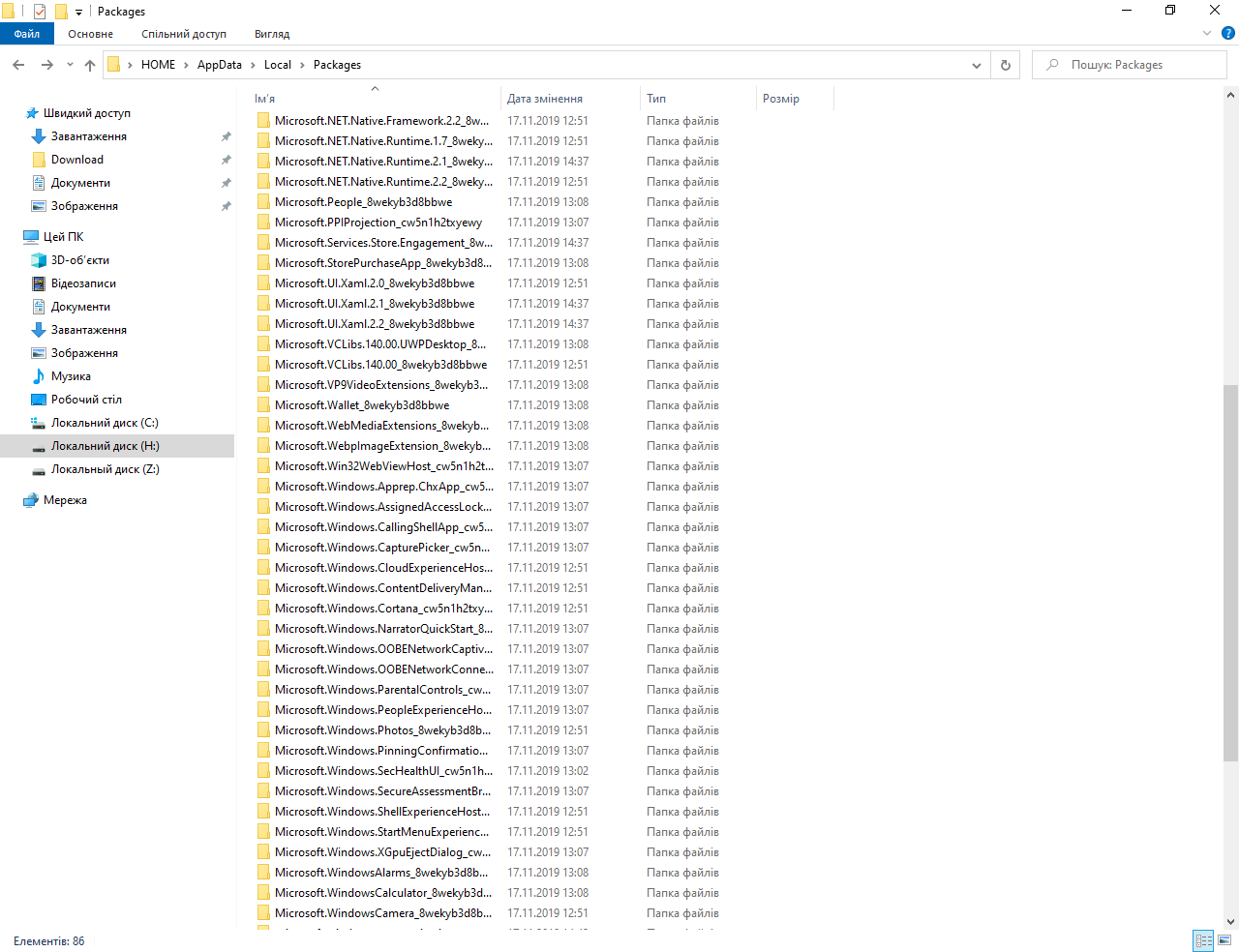Open the Файл menu
Image resolution: width=1239 pixels, height=952 pixels.
[x=27, y=34]
